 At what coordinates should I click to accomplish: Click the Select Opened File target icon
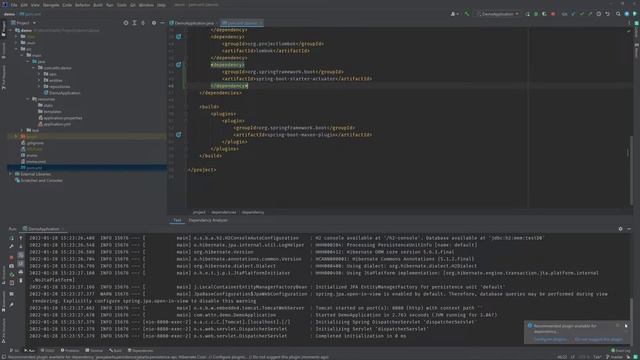[126, 23]
